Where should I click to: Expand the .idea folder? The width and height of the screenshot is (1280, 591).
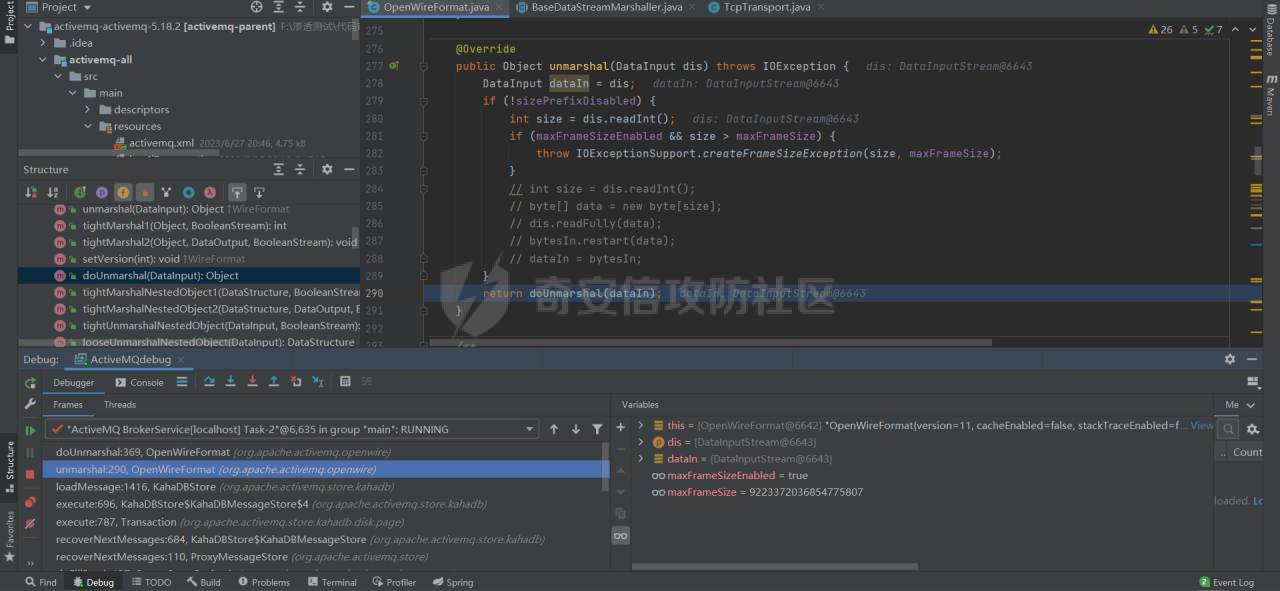43,43
